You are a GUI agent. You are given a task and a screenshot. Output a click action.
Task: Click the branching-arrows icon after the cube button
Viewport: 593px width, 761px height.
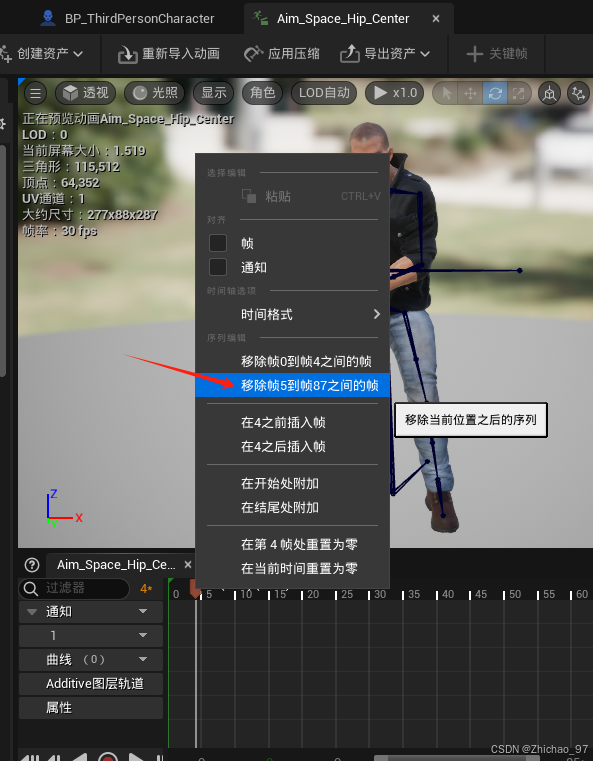click(578, 93)
